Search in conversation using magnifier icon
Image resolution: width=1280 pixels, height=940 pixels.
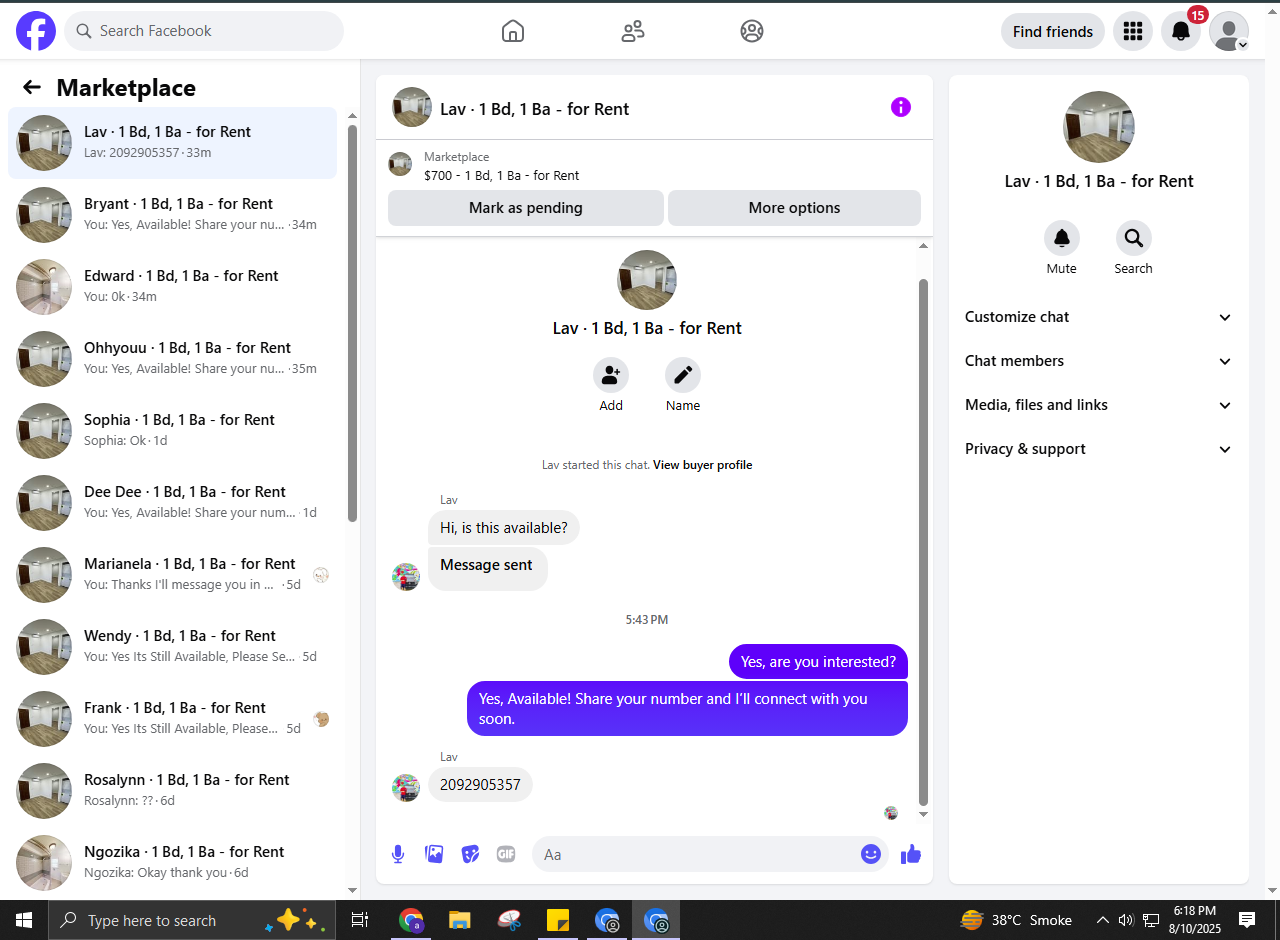coord(1134,238)
